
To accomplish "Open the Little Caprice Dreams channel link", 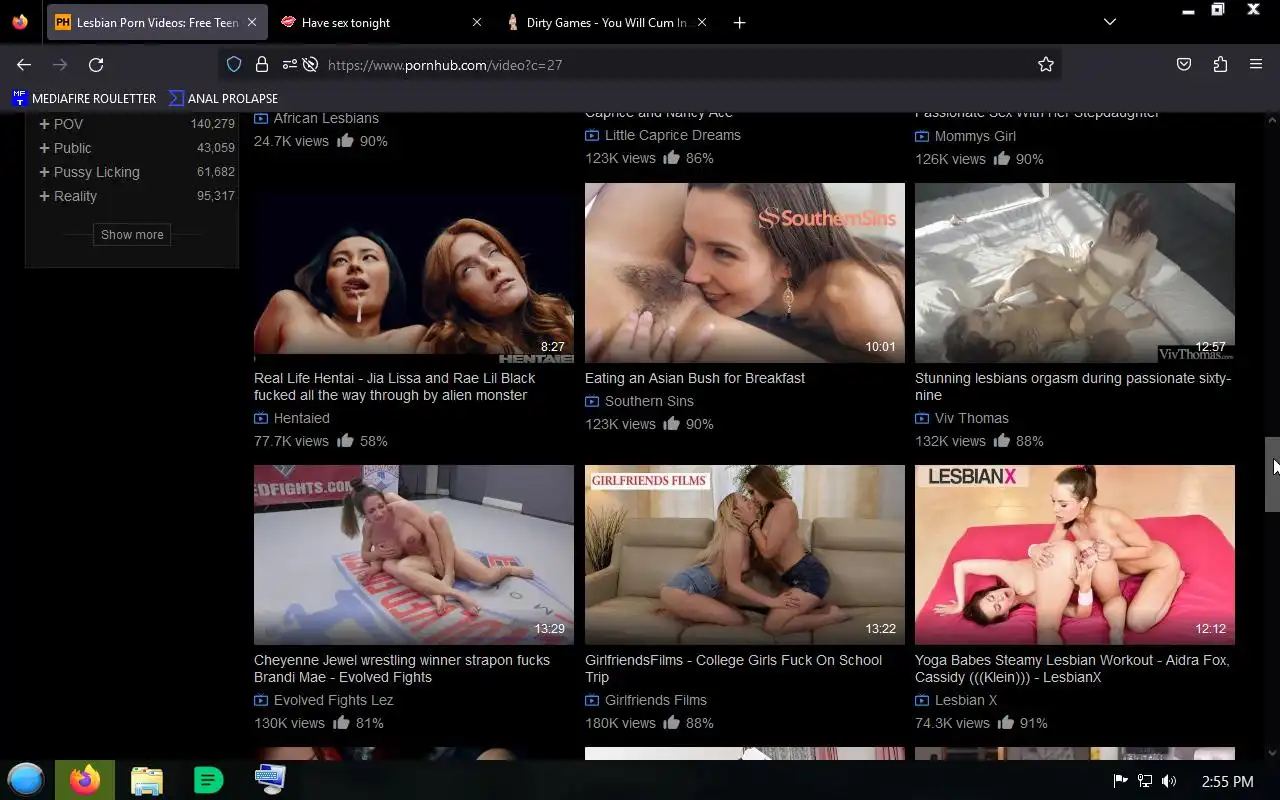I will (673, 135).
